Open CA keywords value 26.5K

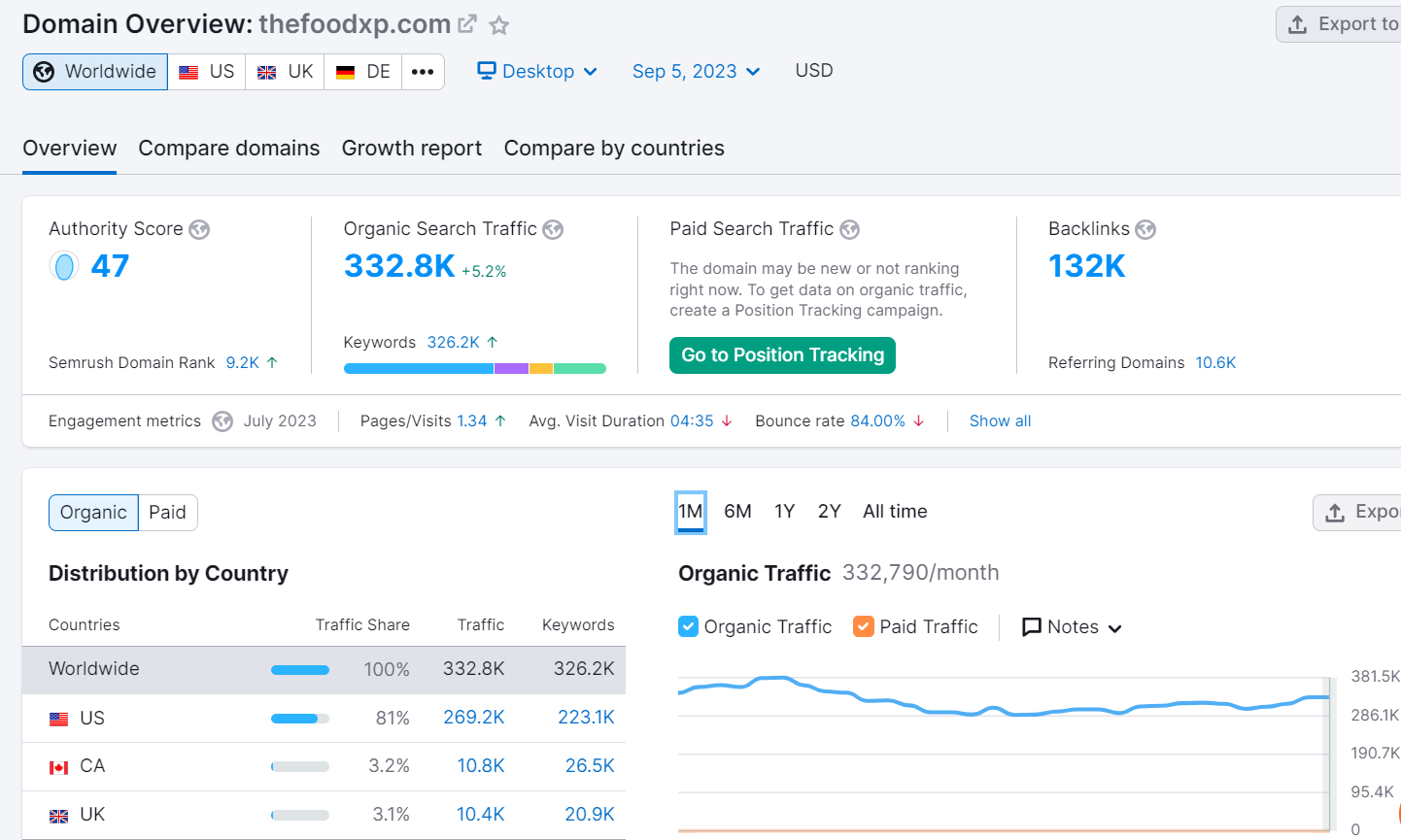[590, 766]
